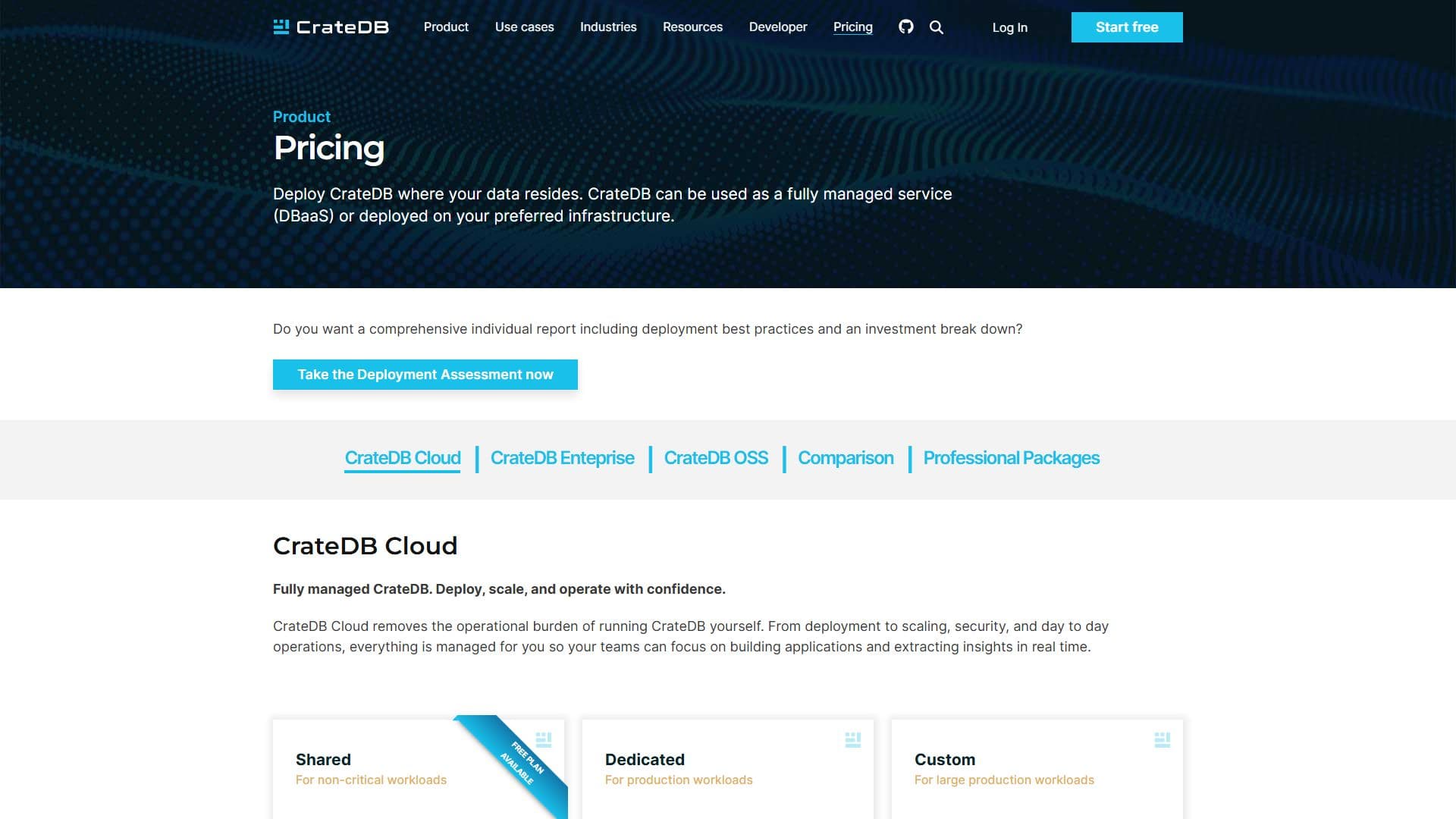Click the 'For production workloads' text

click(x=679, y=780)
